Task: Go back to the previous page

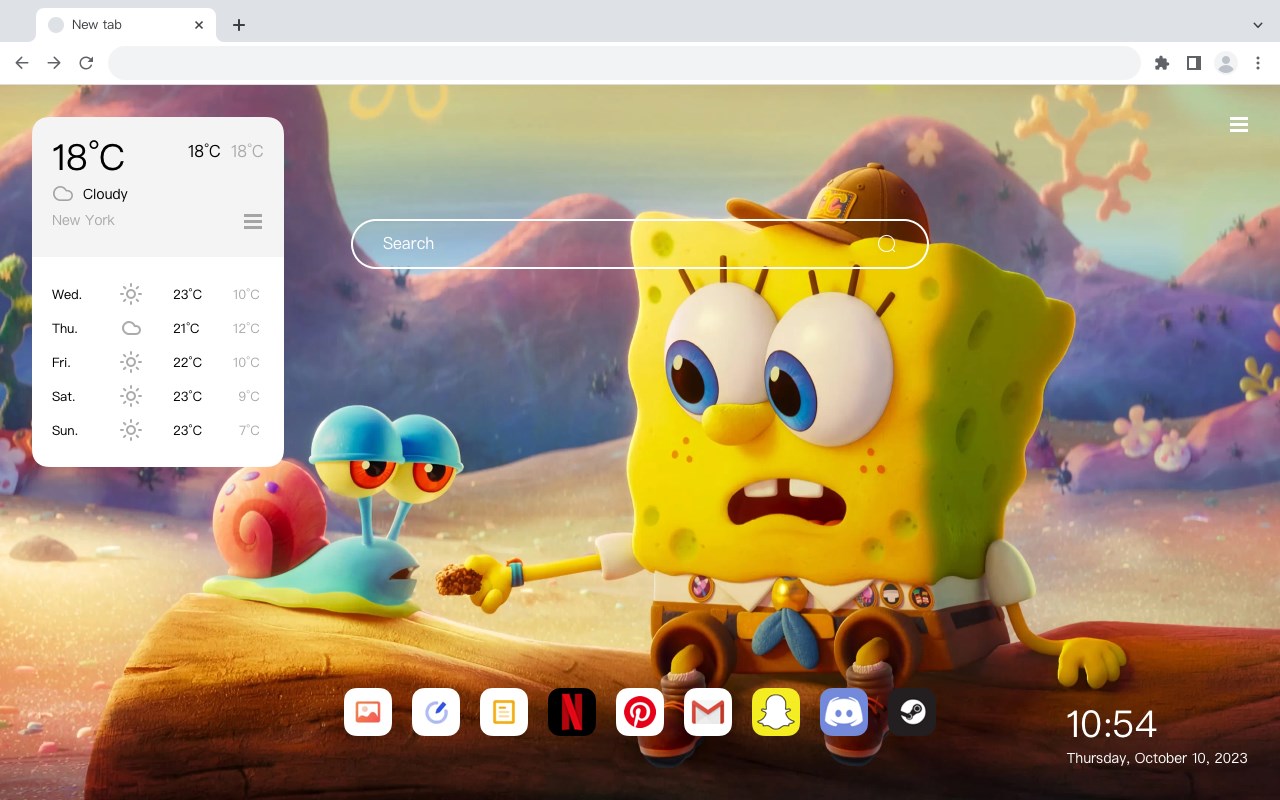Action: point(22,63)
